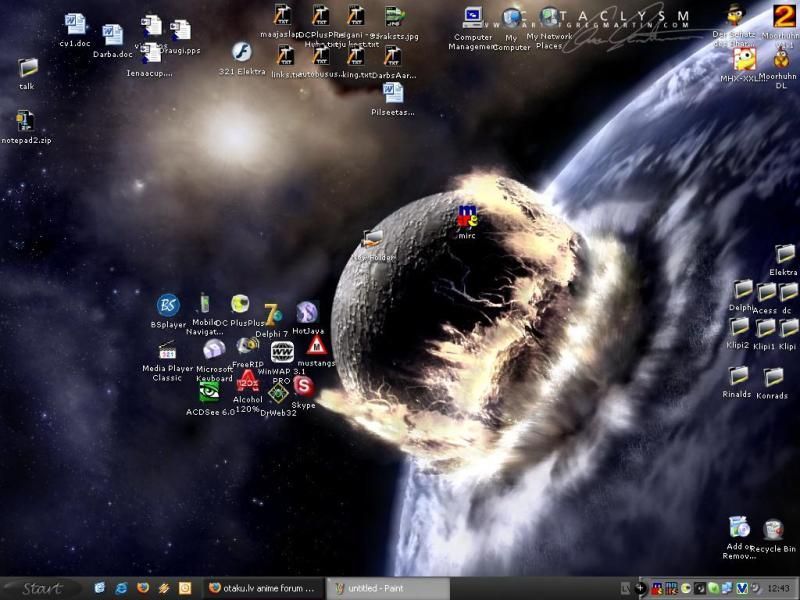The height and width of the screenshot is (600, 800).
Task: Switch to untitled - Paint window
Action: coord(388,588)
